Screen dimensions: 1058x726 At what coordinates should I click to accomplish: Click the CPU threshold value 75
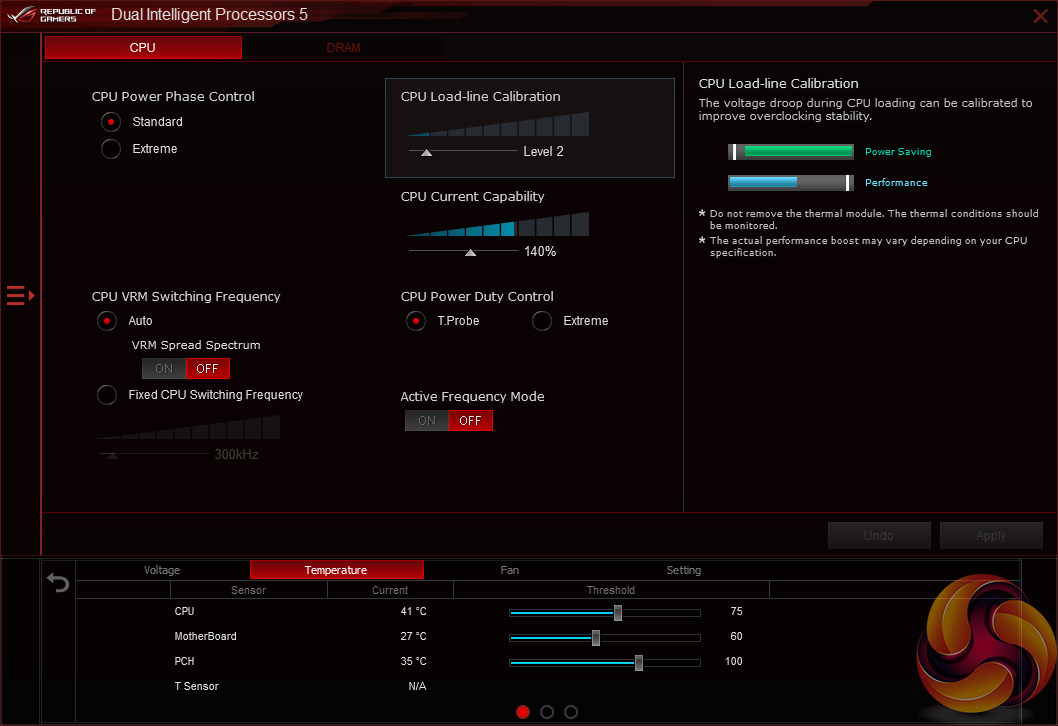point(736,611)
